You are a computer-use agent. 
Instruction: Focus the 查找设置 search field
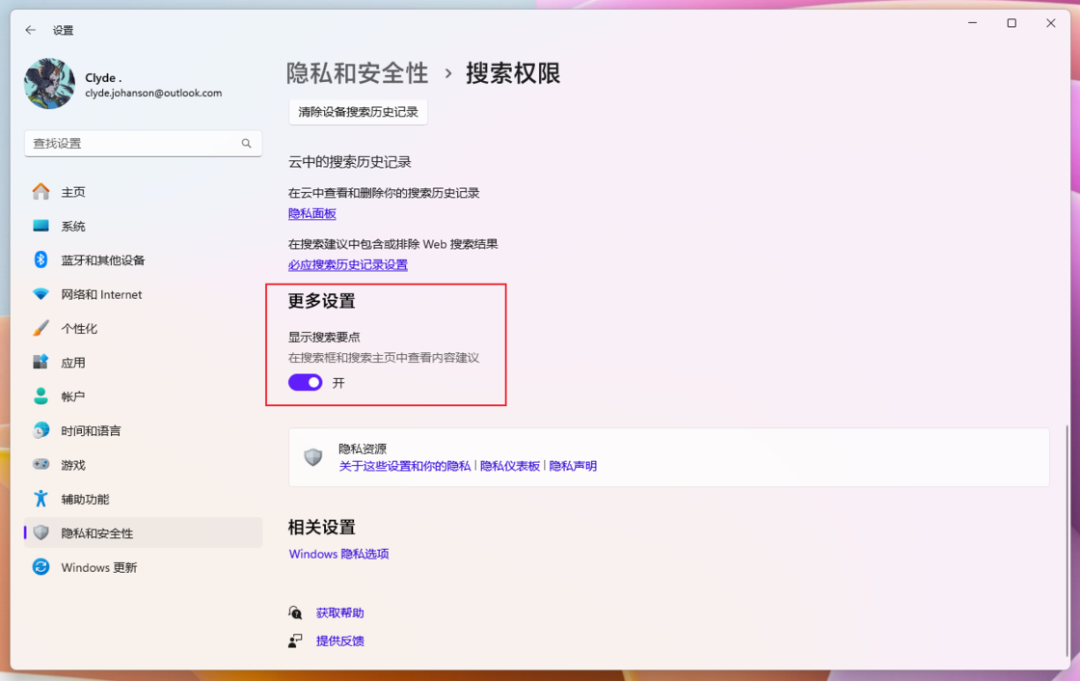pos(143,143)
